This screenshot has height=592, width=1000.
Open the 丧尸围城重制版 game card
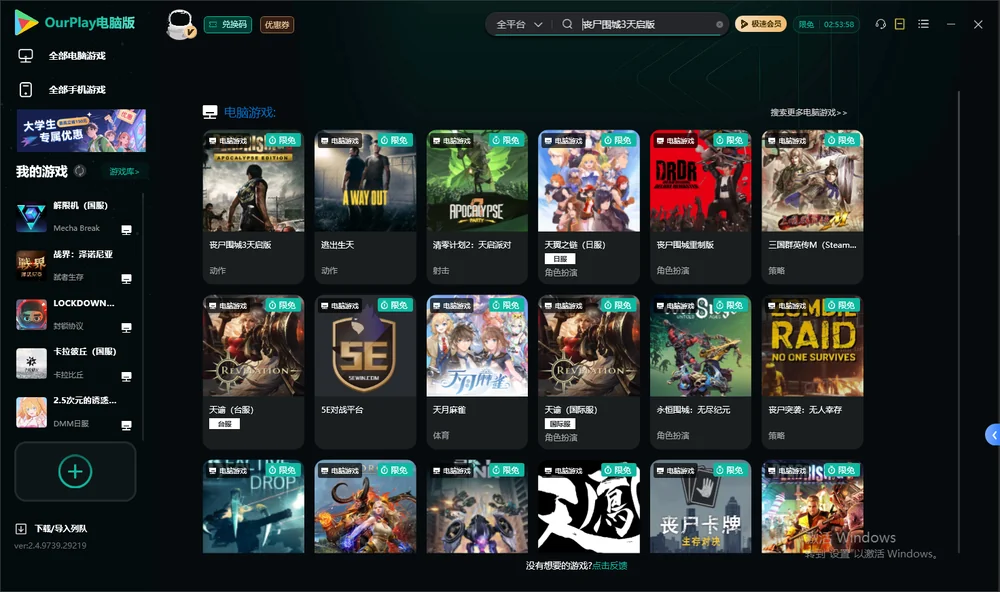click(700, 207)
